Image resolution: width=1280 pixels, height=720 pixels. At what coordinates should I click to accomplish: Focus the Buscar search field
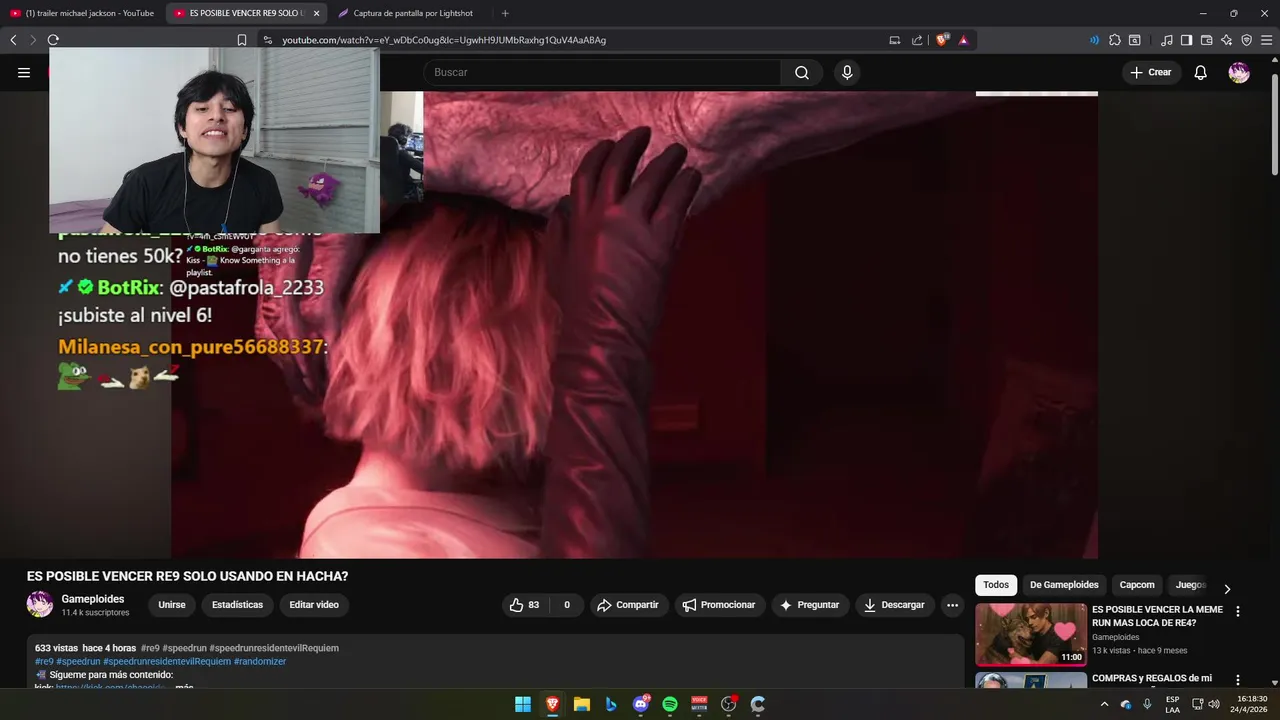tap(602, 72)
